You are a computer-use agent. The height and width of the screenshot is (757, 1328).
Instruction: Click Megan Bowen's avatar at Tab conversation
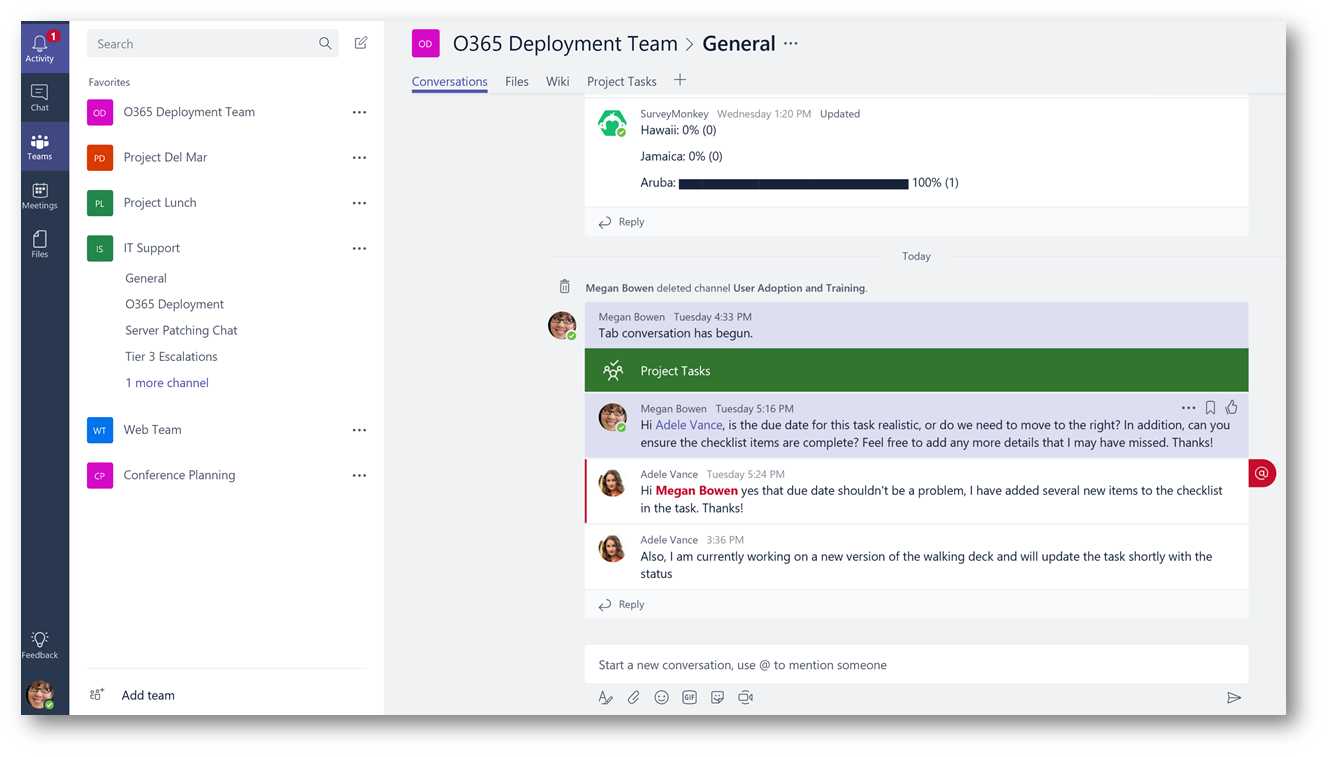pyautogui.click(x=562, y=326)
